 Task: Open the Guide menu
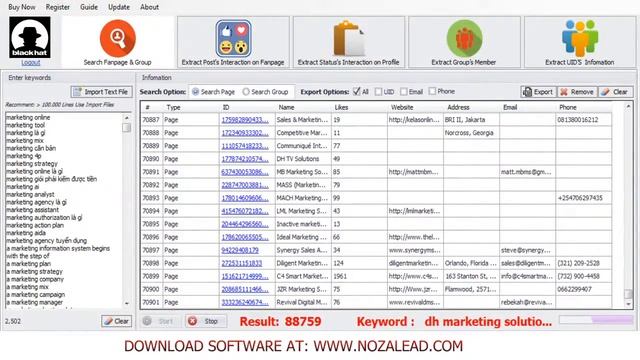(89, 7)
